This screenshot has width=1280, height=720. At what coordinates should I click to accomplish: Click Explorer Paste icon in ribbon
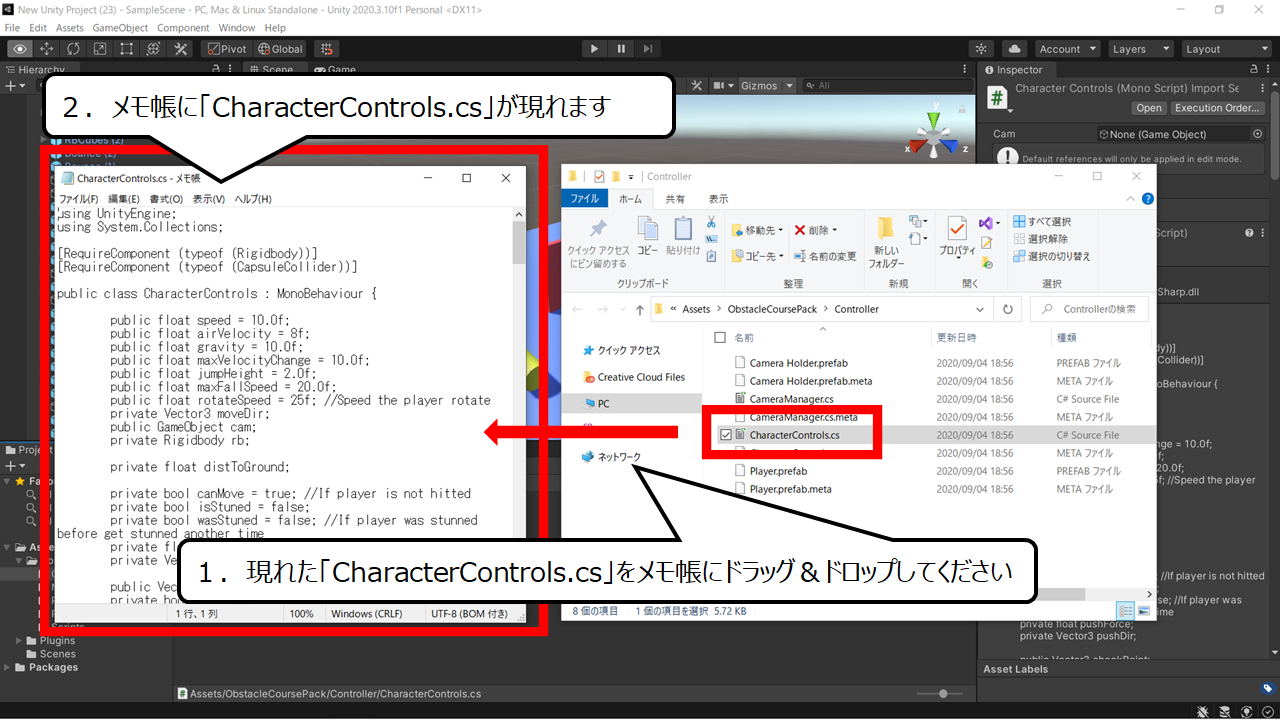683,229
